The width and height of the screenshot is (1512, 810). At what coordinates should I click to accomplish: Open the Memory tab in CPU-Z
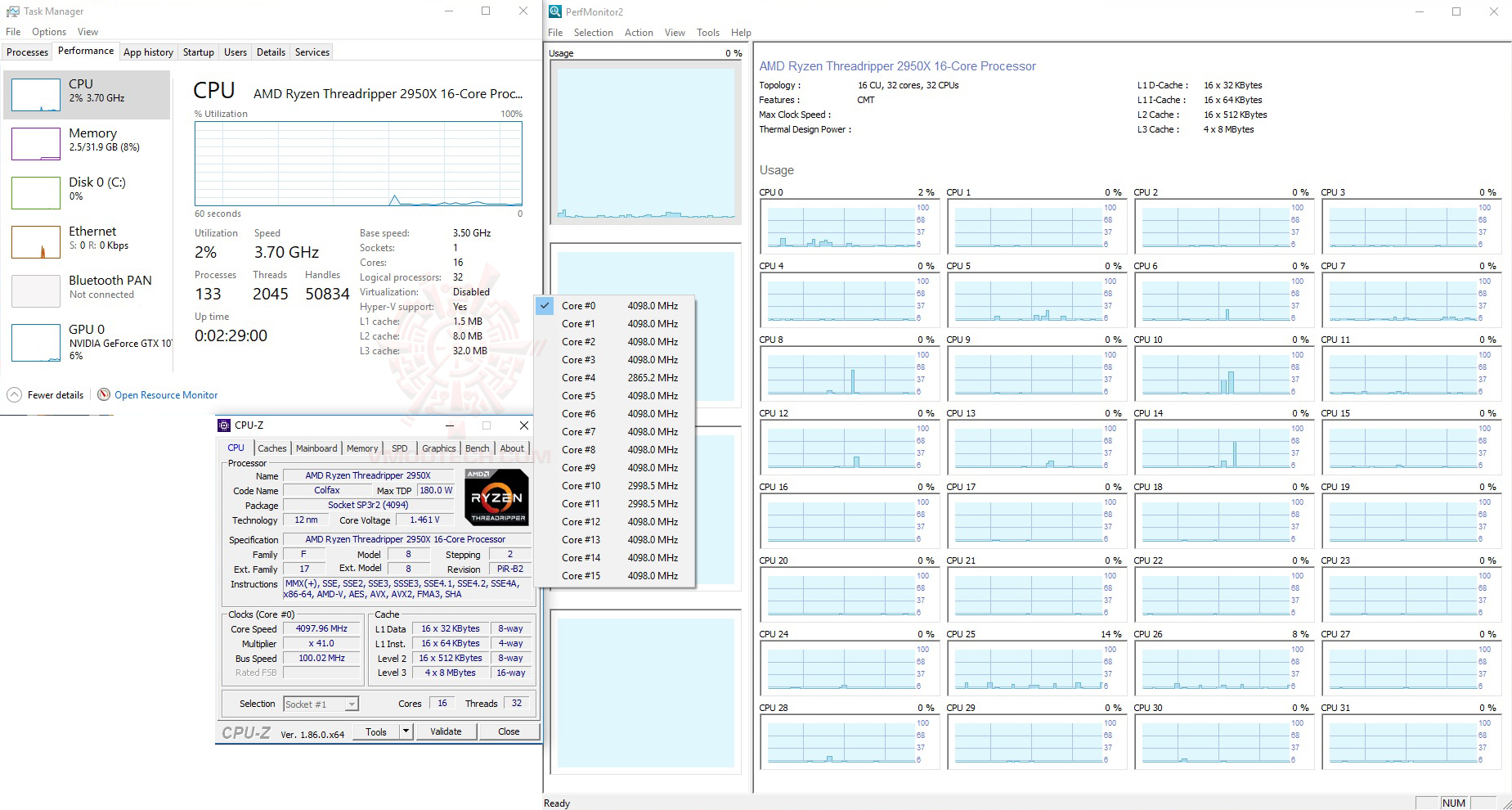[x=362, y=448]
